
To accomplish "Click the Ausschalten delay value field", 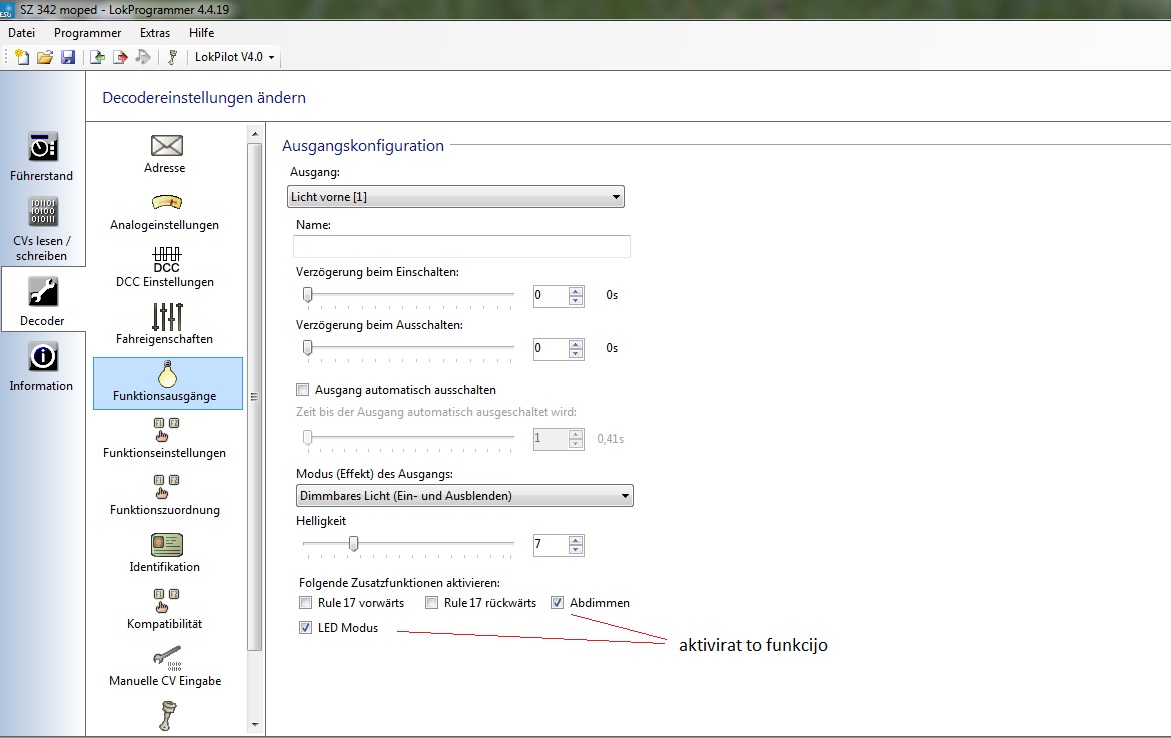I will click(550, 348).
